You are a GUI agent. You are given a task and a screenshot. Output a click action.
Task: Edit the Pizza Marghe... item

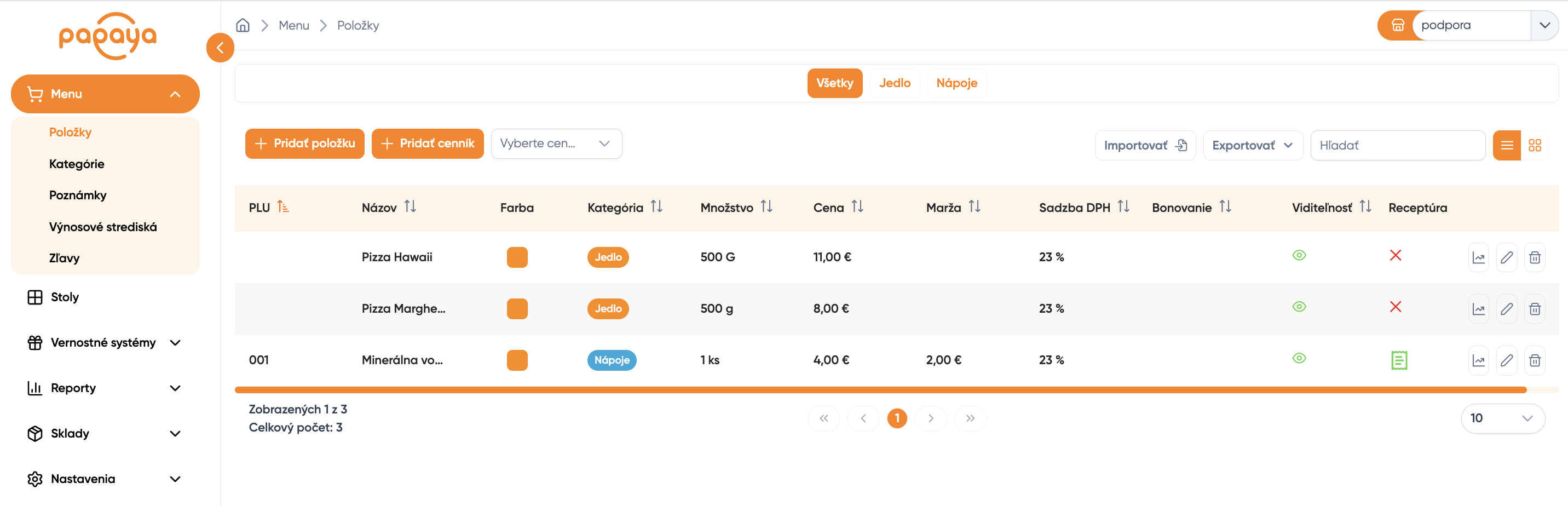[1507, 309]
